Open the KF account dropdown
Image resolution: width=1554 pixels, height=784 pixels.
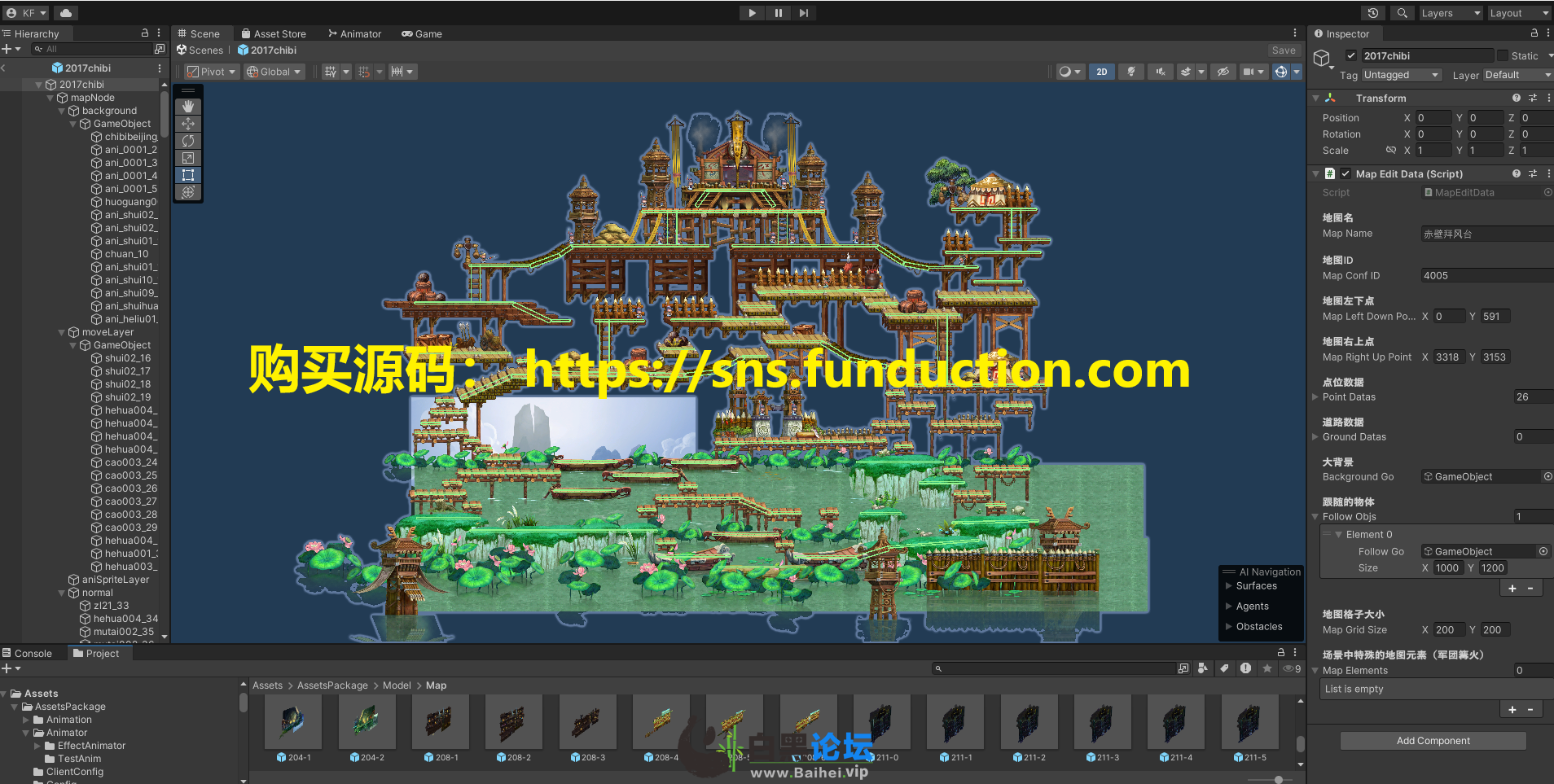26,13
